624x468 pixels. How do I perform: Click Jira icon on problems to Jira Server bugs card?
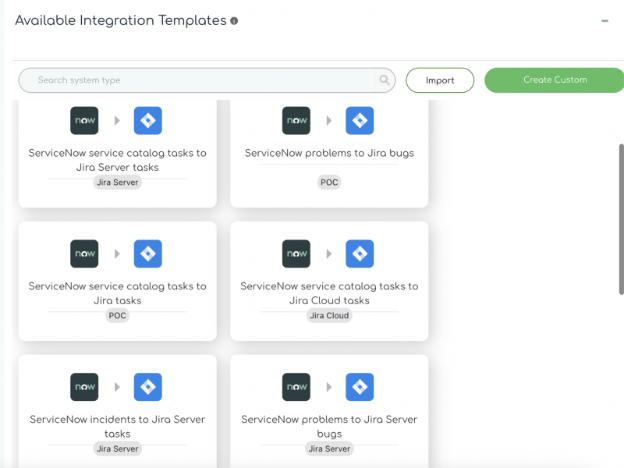pos(360,387)
